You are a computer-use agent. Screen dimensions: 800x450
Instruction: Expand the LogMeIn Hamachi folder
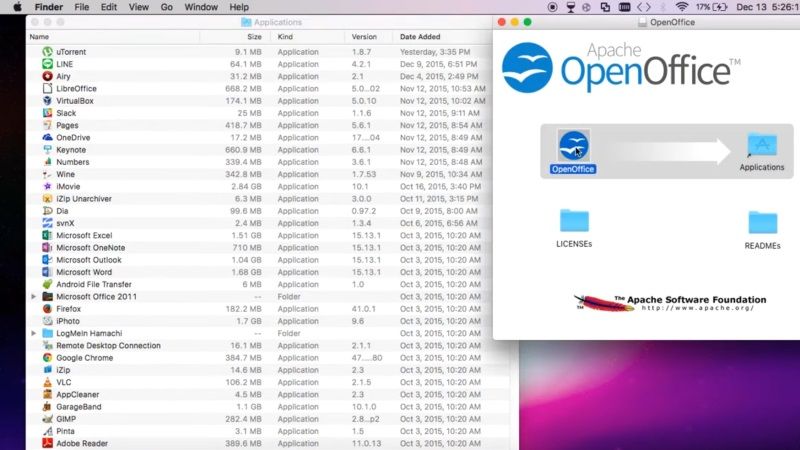[34, 333]
